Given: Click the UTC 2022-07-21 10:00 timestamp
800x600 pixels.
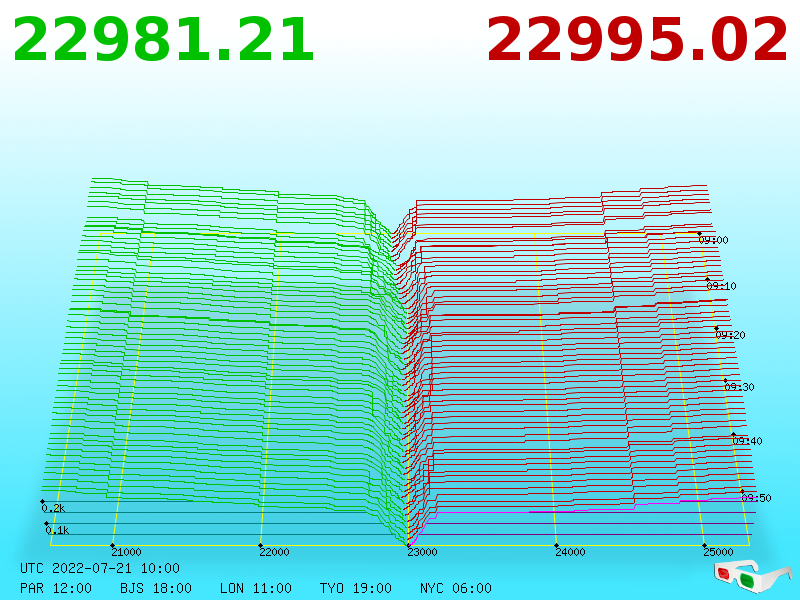Looking at the screenshot, I should pos(100,568).
